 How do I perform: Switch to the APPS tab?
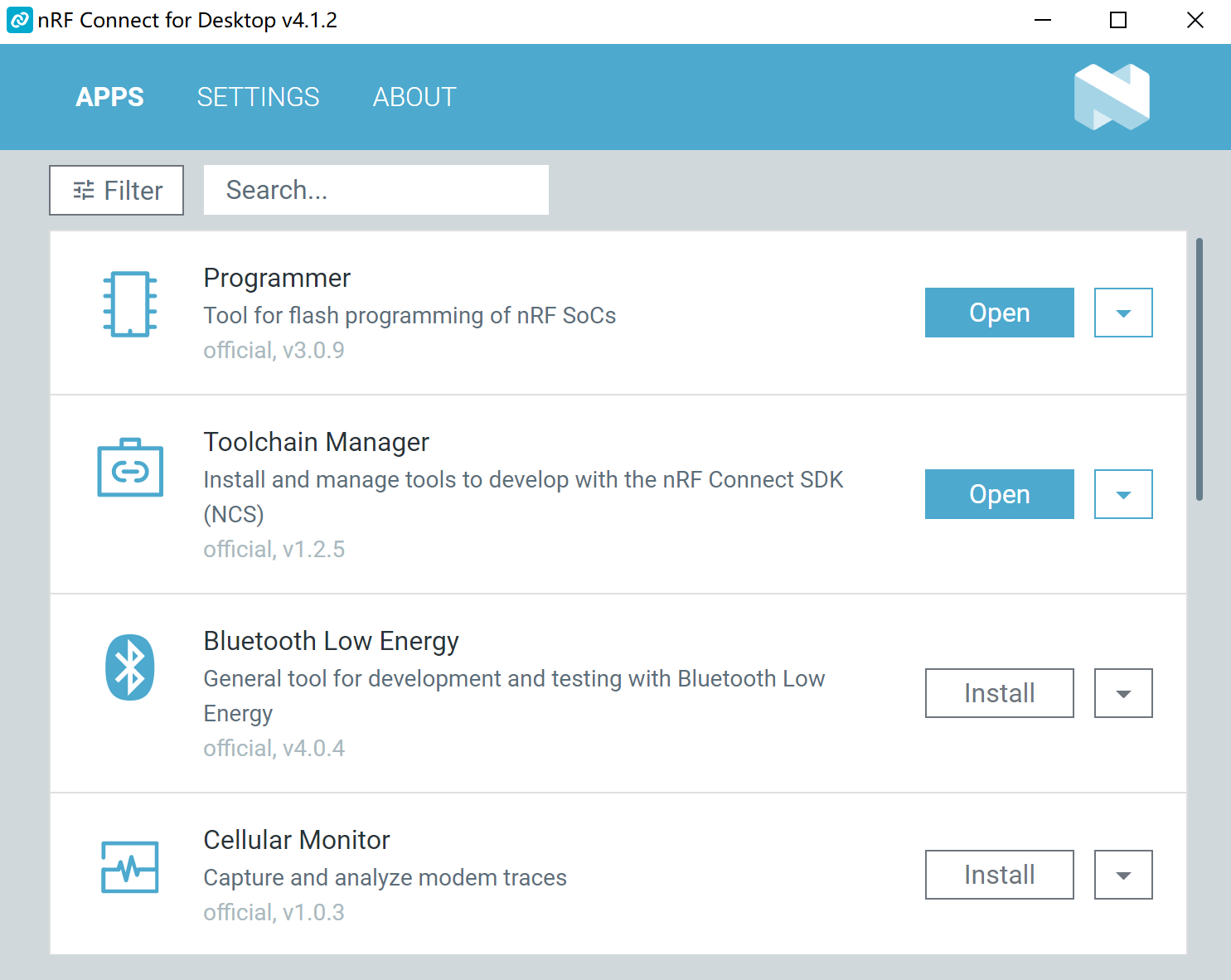(x=110, y=97)
